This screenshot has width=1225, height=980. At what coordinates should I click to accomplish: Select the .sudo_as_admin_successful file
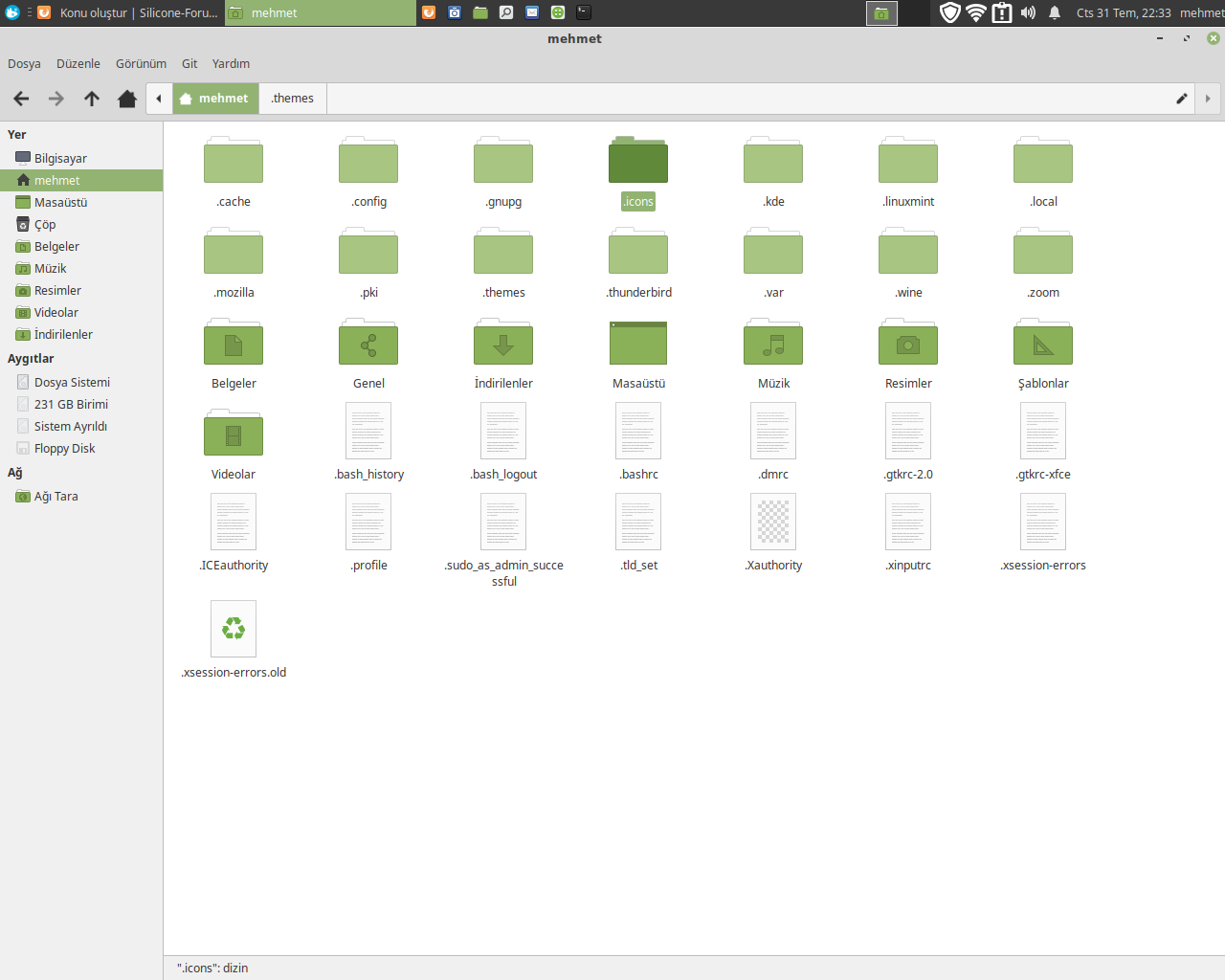(x=503, y=522)
